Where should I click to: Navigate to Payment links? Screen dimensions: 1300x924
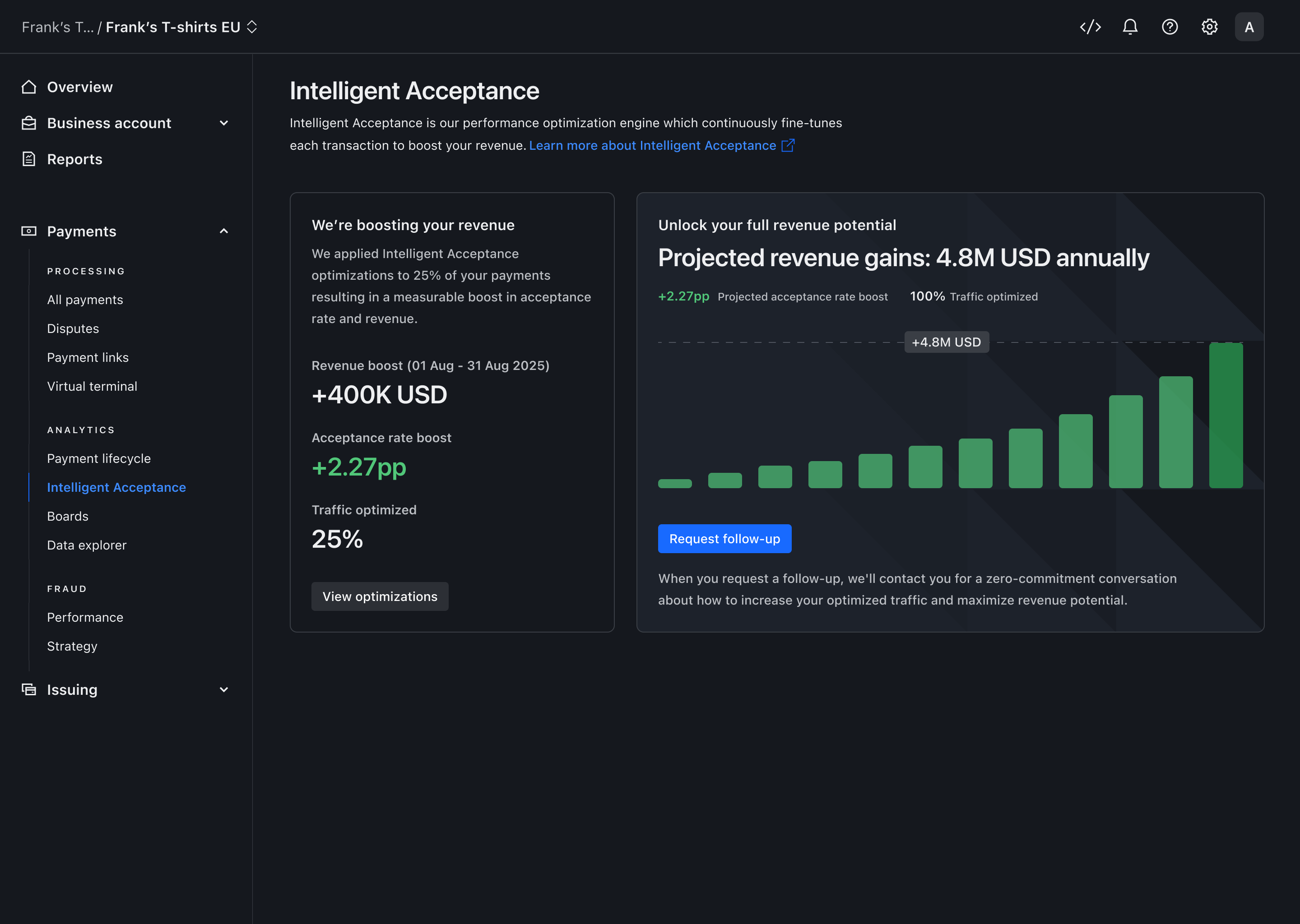[88, 357]
